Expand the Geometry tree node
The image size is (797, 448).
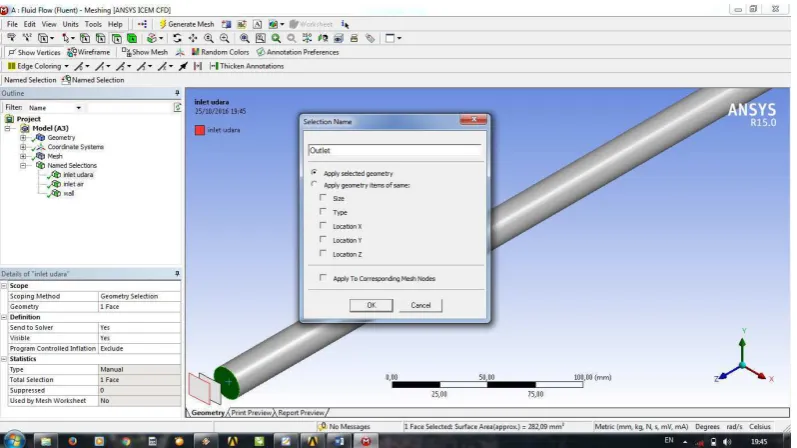pos(23,137)
